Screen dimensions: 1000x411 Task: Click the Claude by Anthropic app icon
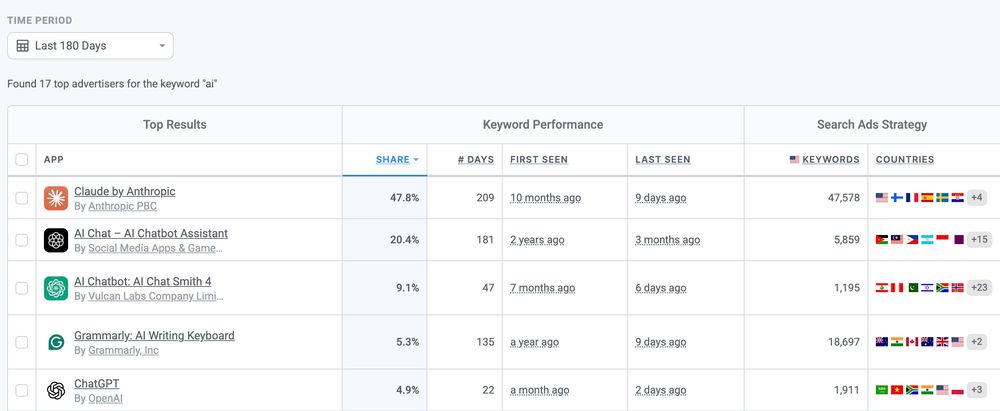point(56,198)
